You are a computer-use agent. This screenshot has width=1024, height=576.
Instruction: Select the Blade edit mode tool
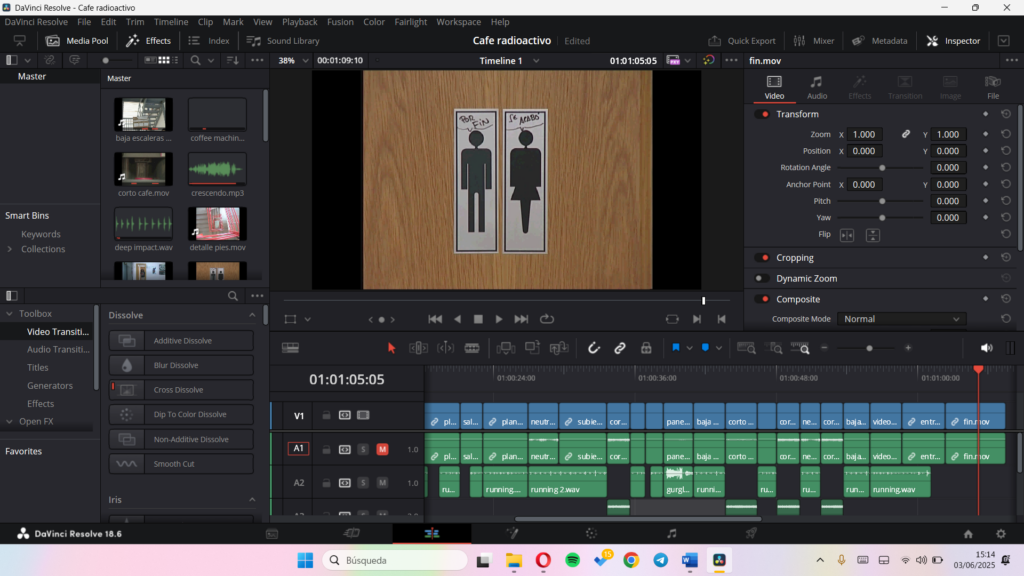[471, 348]
